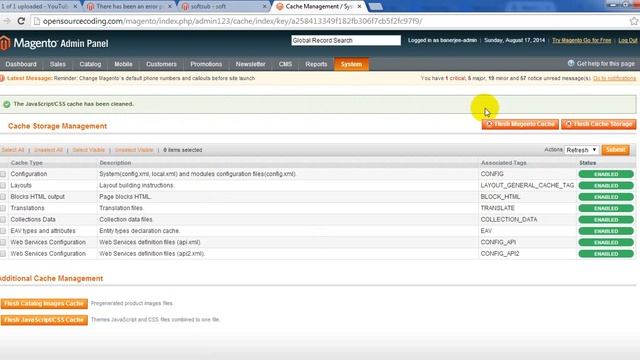Click the Global Record Search field
This screenshot has height=360, width=640.
(346, 40)
